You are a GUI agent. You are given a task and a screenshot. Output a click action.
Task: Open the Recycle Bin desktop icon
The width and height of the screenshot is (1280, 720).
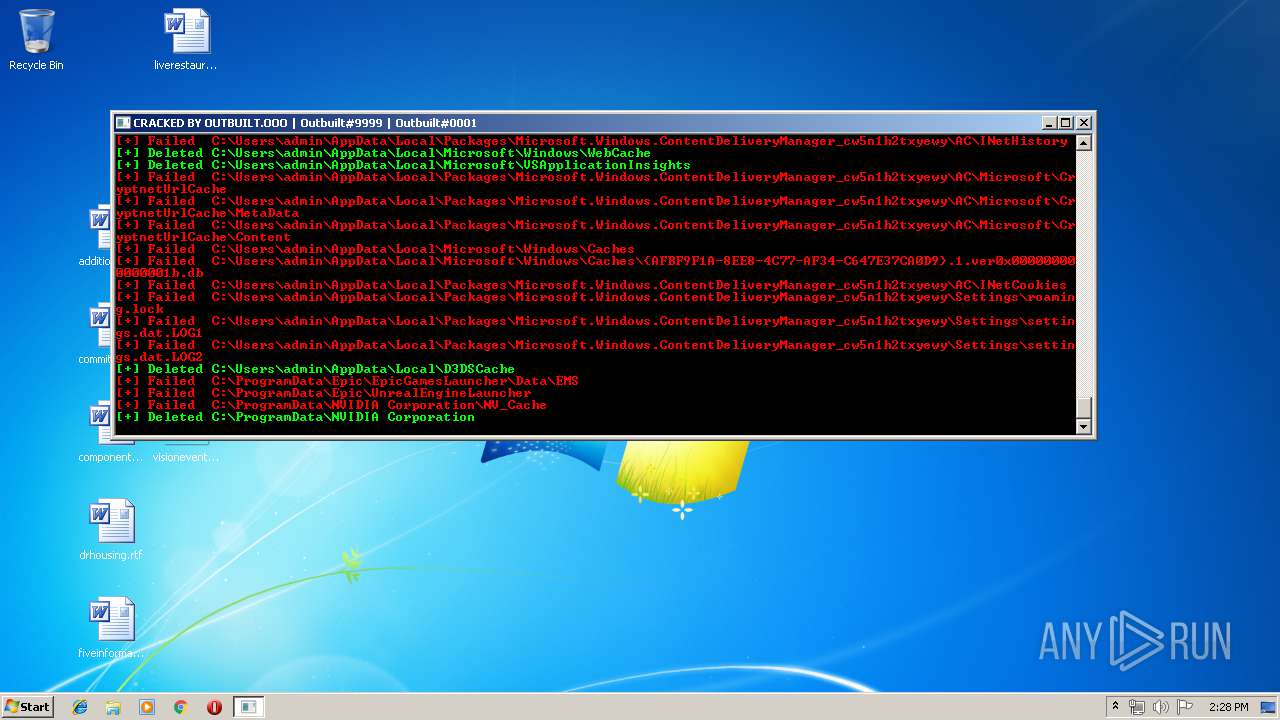[x=36, y=40]
